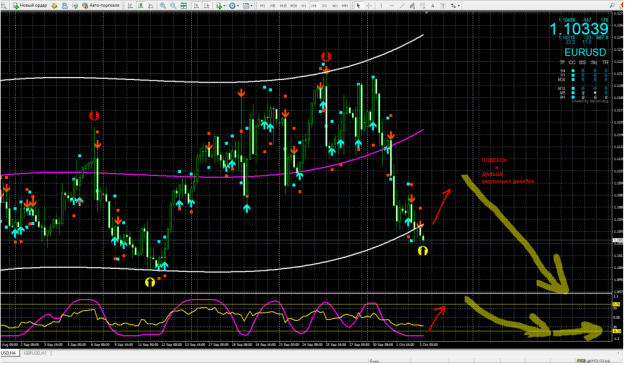Switch to the GBPUSD,H1 chart tab

35,353
